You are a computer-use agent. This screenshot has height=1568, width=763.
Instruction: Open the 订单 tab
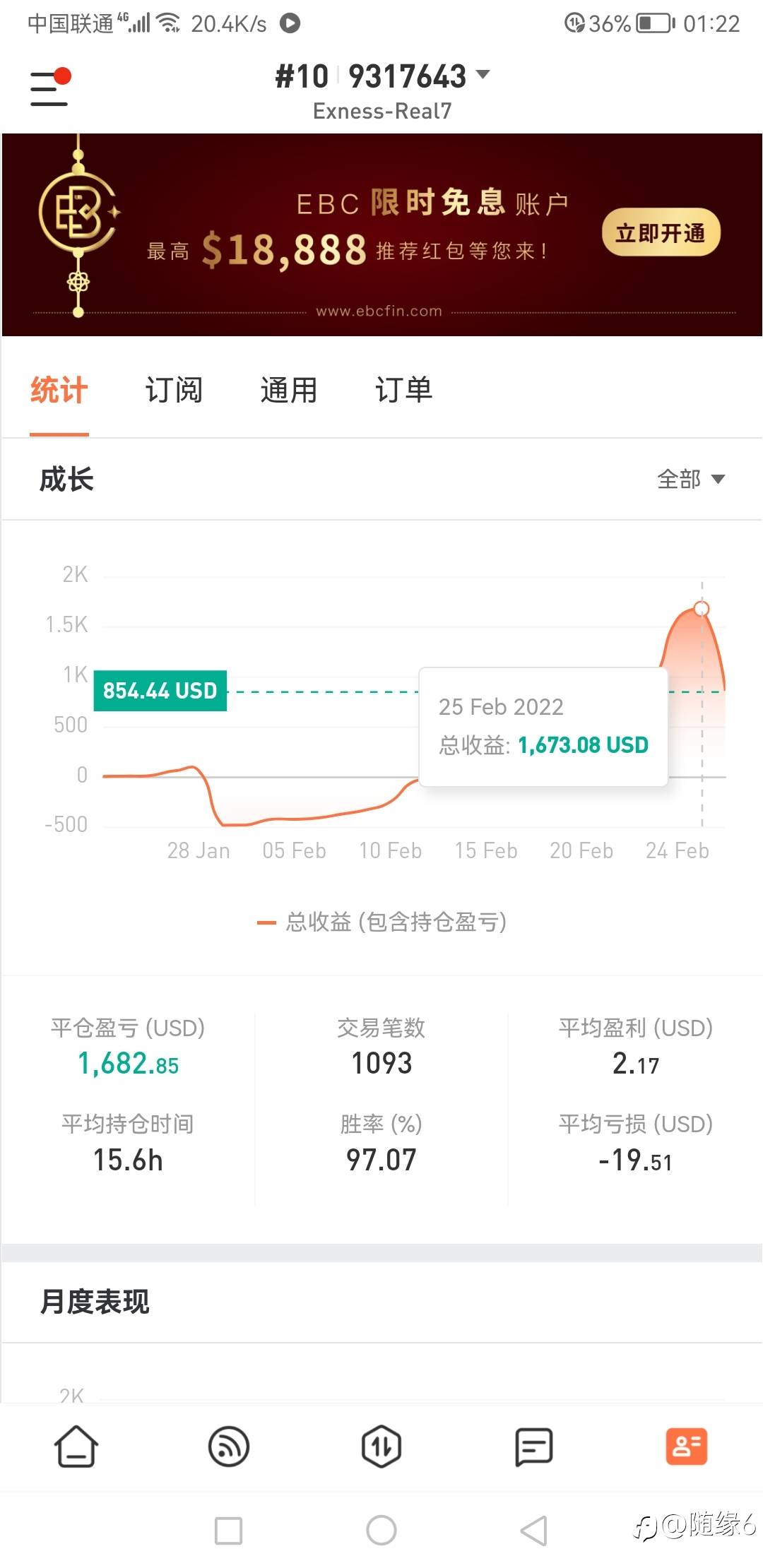pyautogui.click(x=403, y=390)
